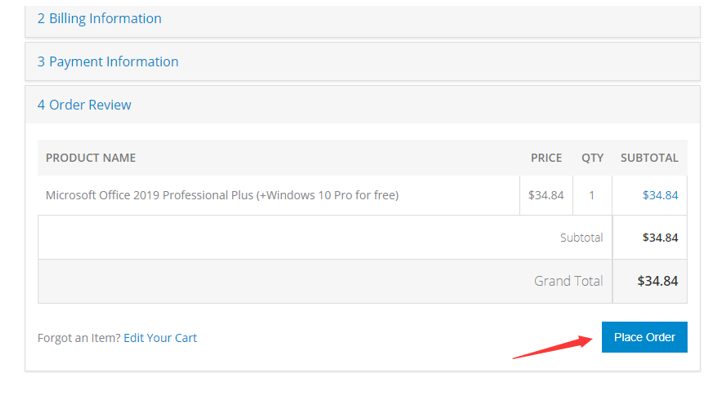Open the Edit Your Cart link
Viewport: 720px width, 395px height.
(x=160, y=338)
